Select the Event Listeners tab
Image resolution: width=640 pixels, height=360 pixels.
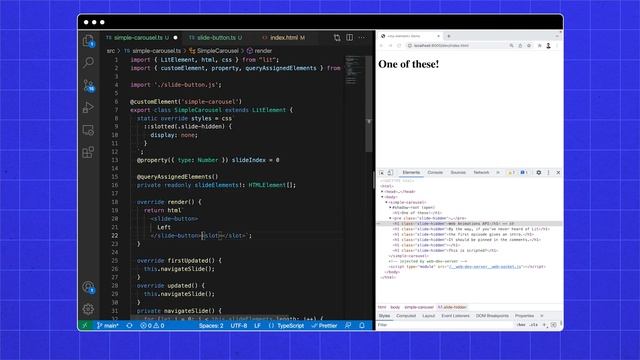456,316
